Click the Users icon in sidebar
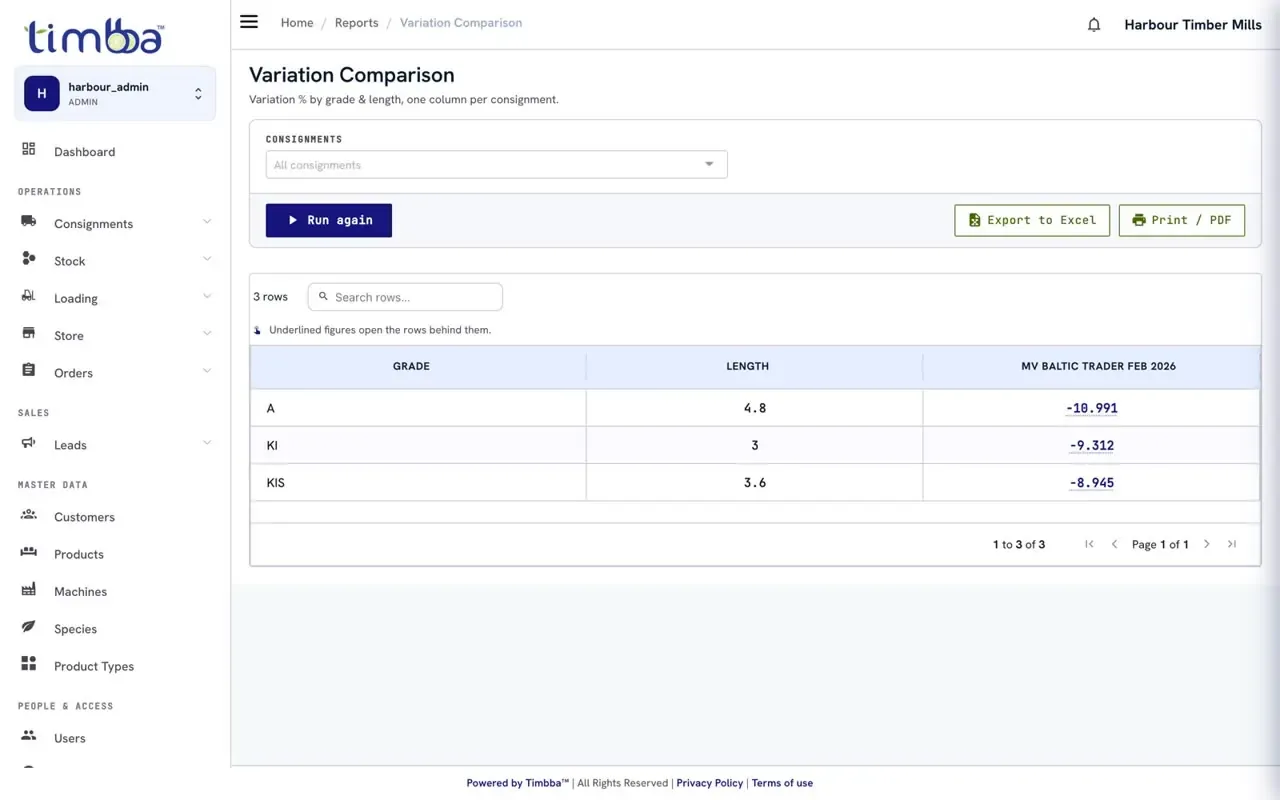The height and width of the screenshot is (800, 1280). (x=29, y=736)
